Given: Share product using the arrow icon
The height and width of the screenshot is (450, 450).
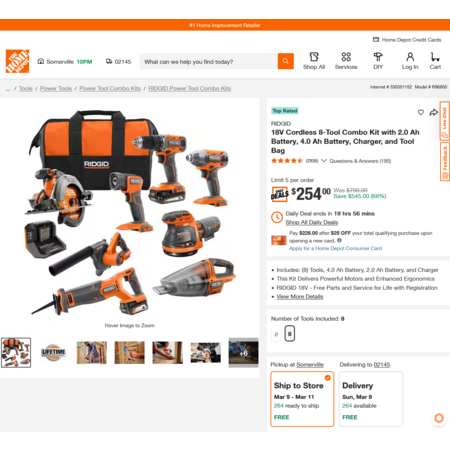Looking at the screenshot, I should point(433,113).
